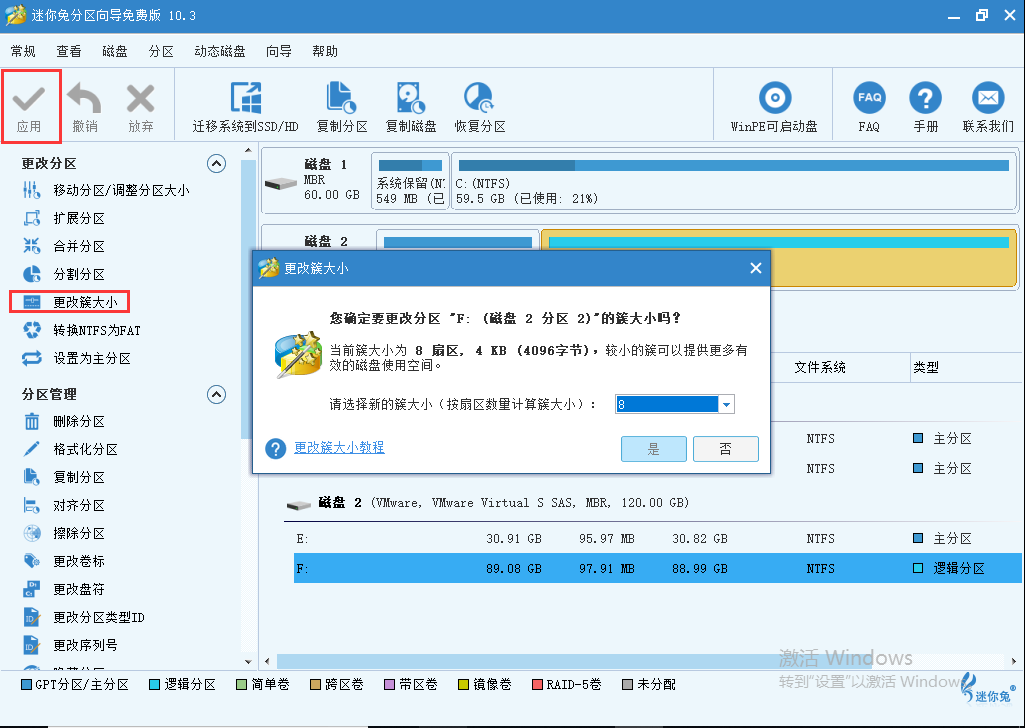Open the FAQ toolbar icon
Viewport: 1025px width, 728px height.
point(869,98)
